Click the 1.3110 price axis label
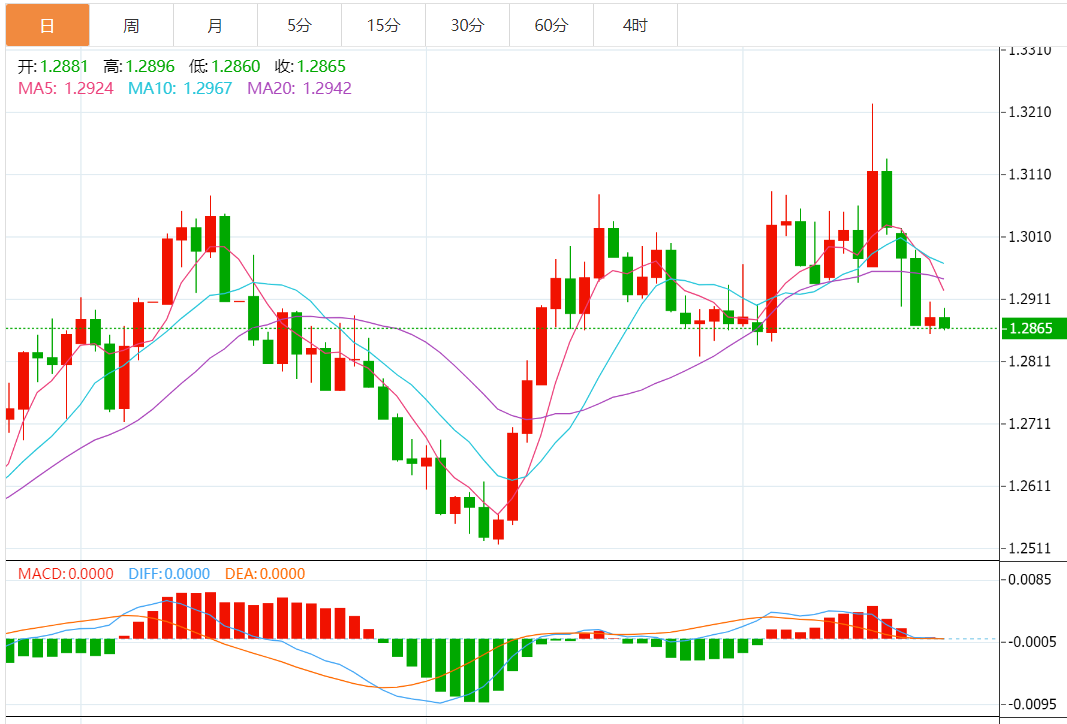Viewport: 1067px width, 724px height. point(1032,174)
